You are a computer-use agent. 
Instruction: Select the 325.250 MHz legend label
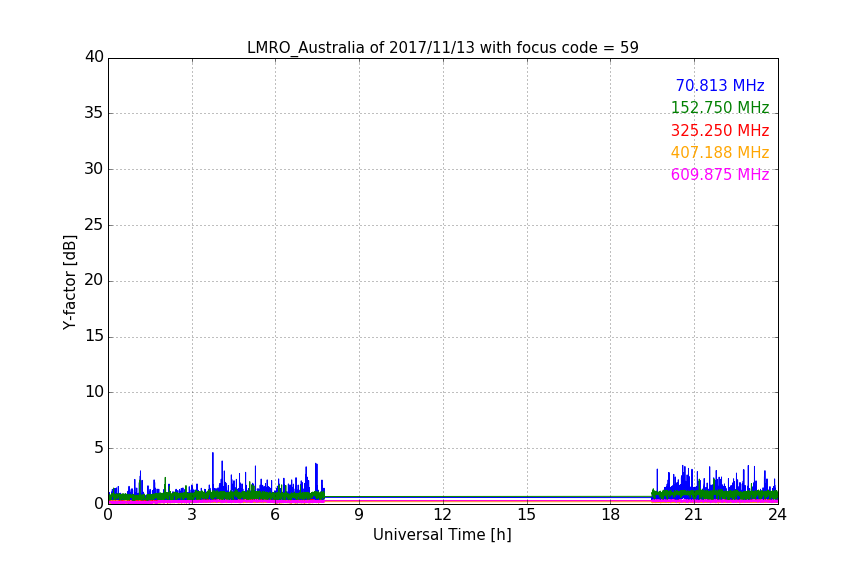pos(720,130)
